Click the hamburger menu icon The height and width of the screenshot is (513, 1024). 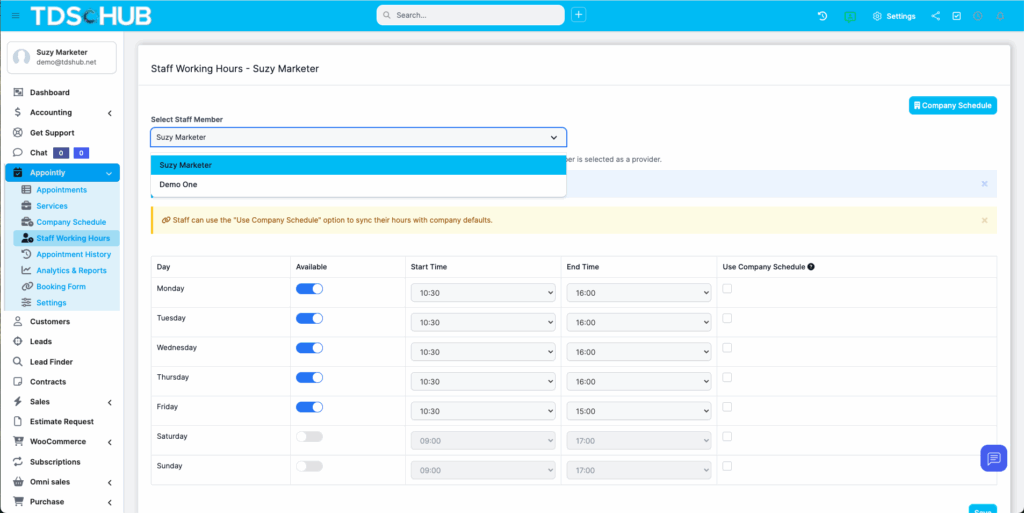[15, 16]
